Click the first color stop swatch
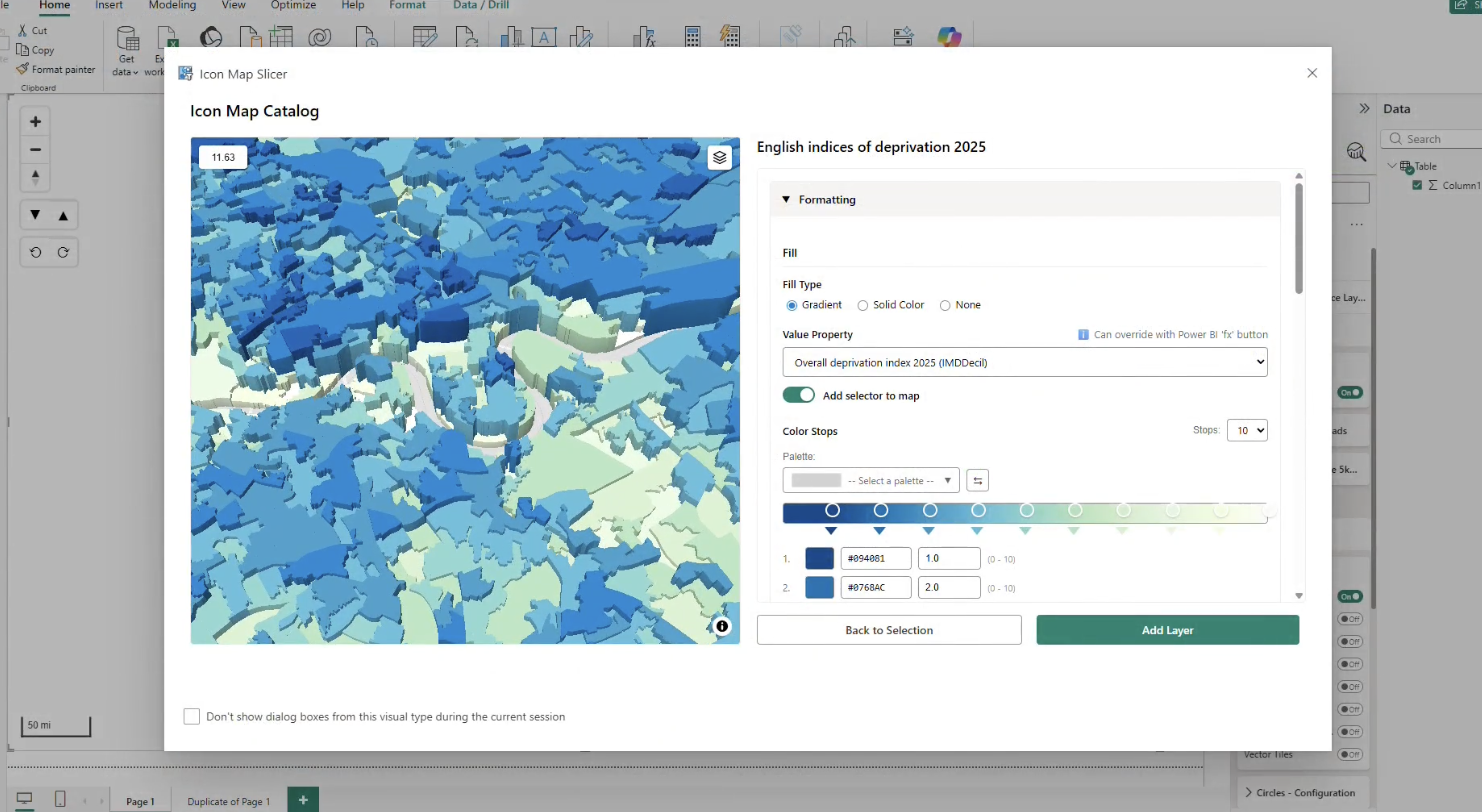 (819, 559)
